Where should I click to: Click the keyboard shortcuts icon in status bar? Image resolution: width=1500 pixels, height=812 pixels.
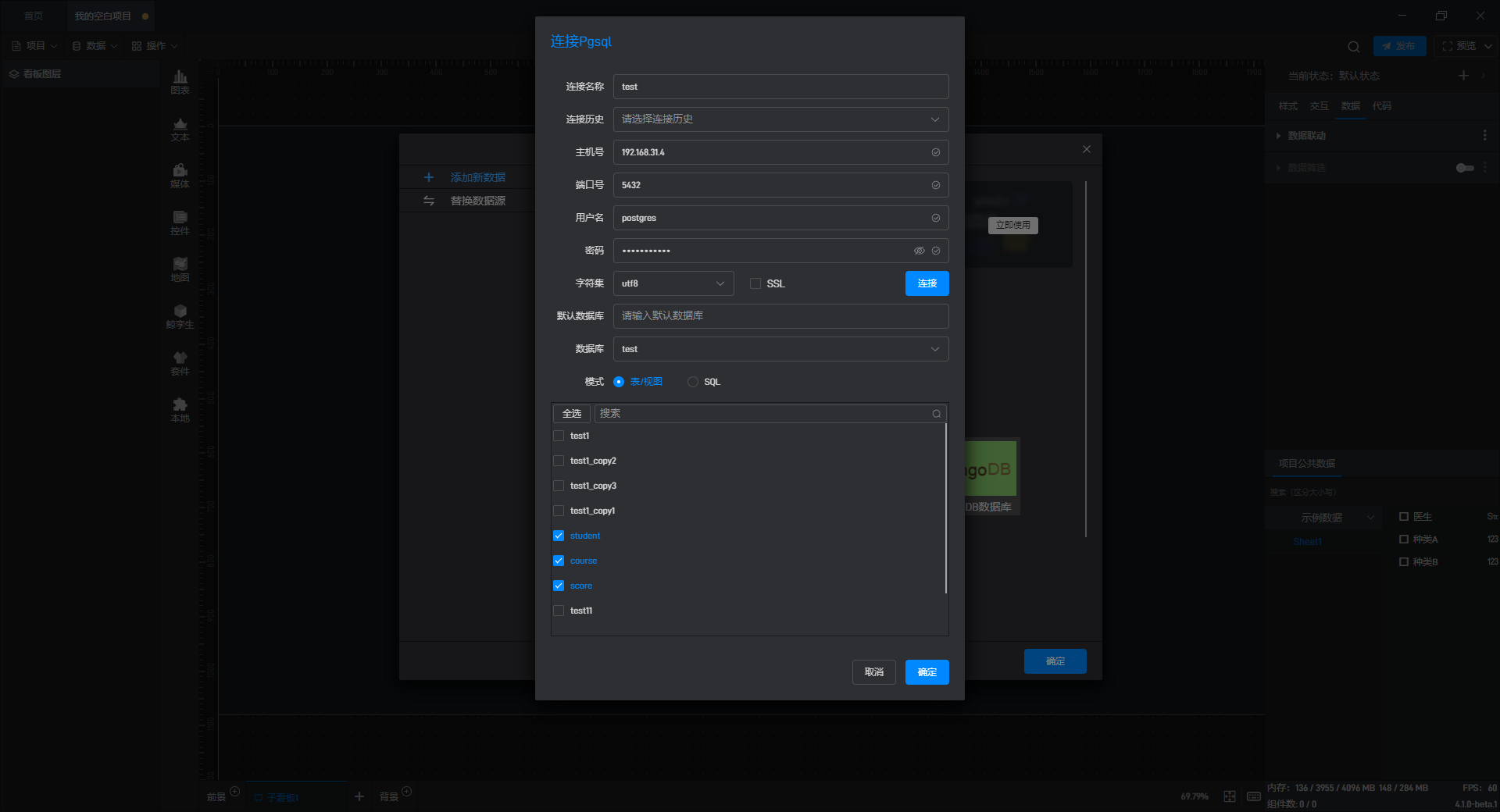1254,796
